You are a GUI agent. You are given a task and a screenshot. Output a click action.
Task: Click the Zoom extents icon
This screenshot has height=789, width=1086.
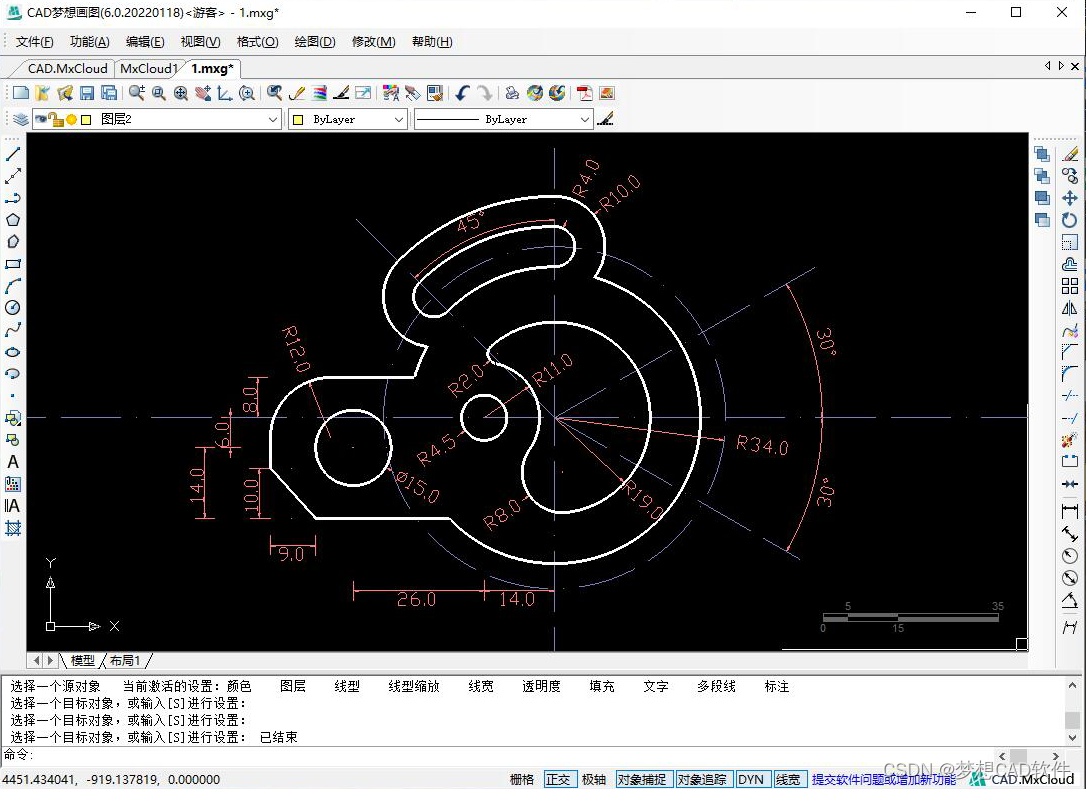pos(181,93)
